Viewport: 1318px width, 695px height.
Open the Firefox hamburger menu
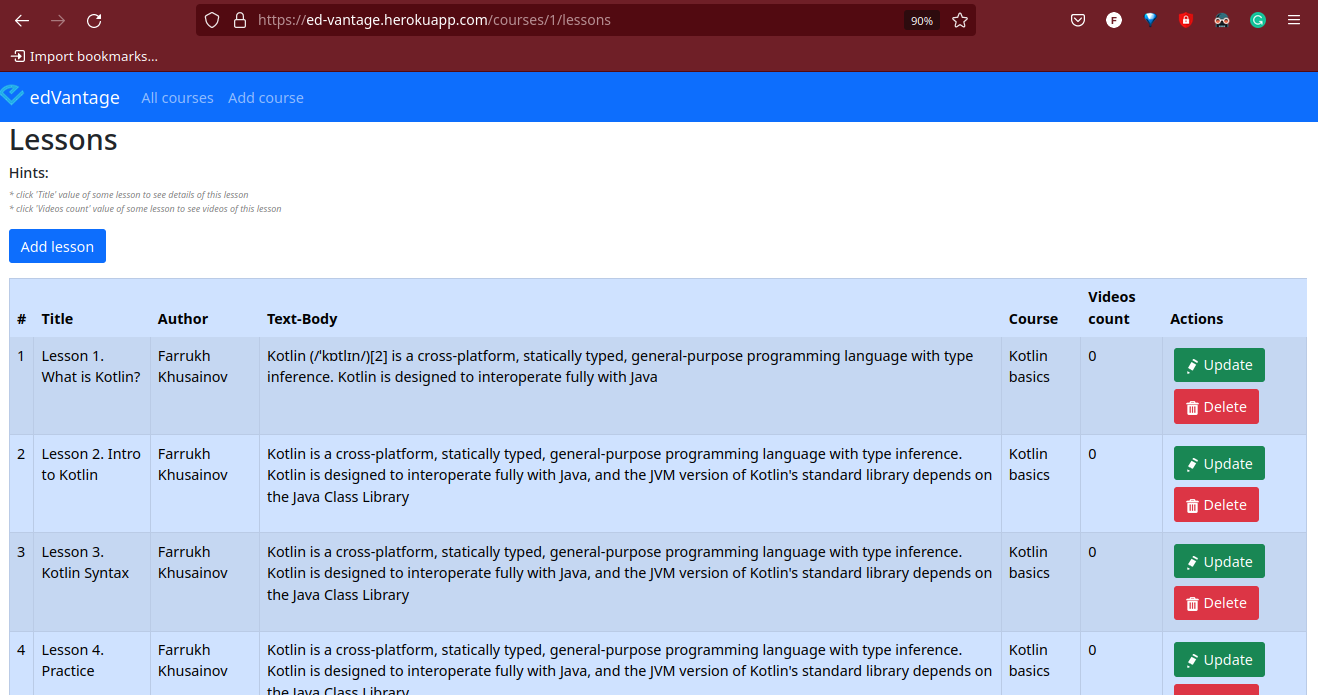click(1294, 20)
